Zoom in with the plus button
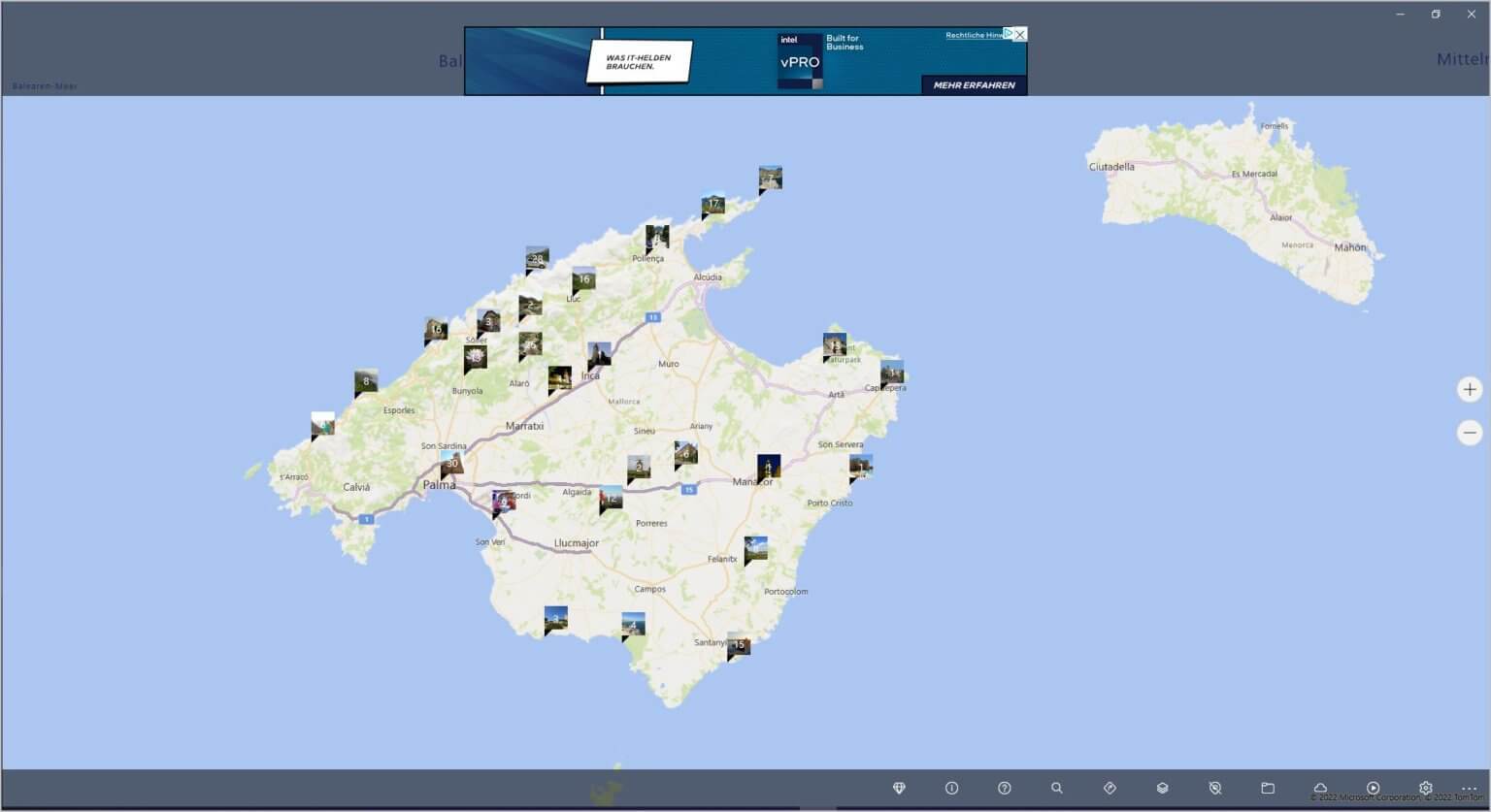This screenshot has height=812, width=1491. pos(1470,389)
